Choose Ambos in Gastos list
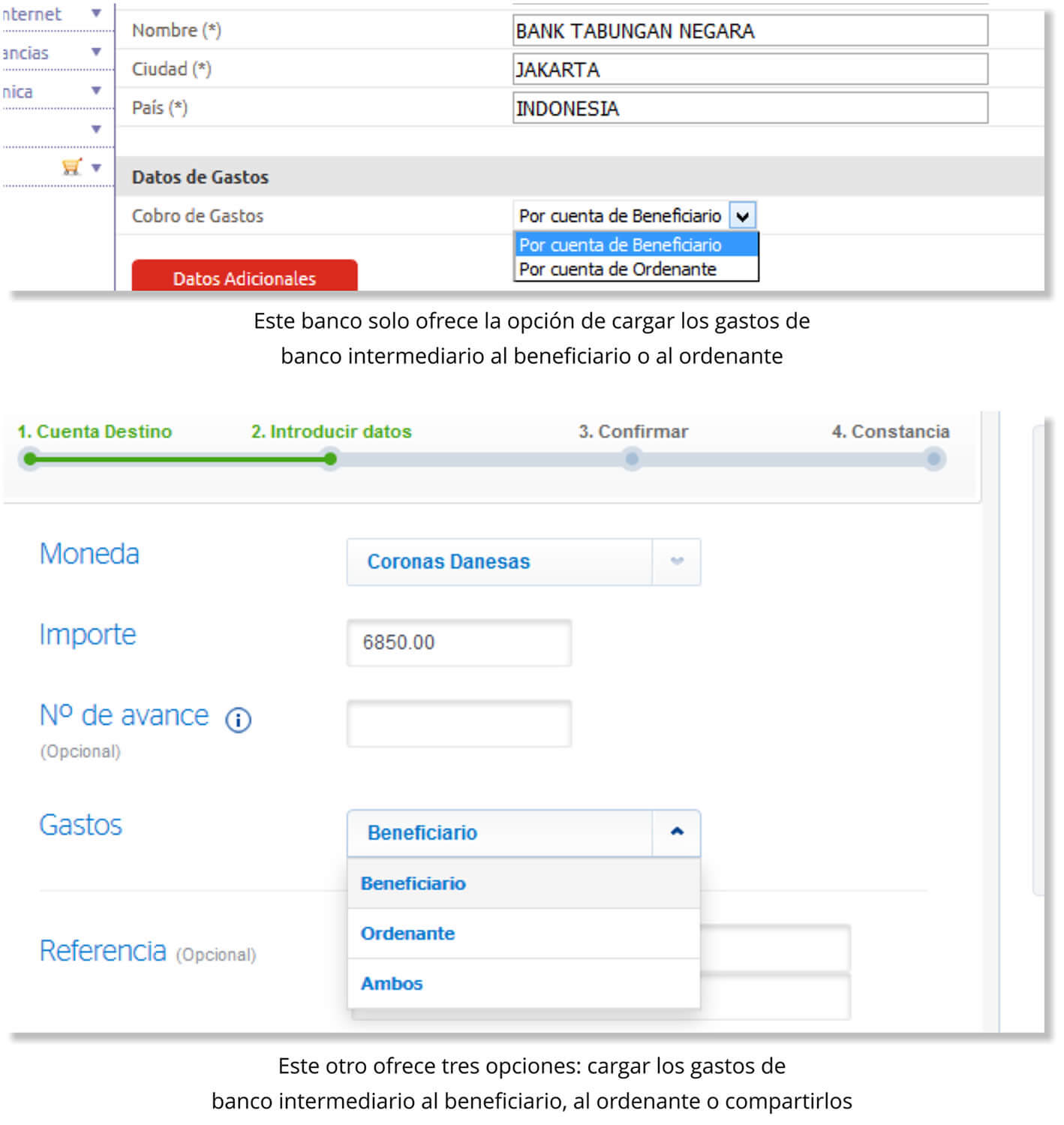The width and height of the screenshot is (1064, 1125). (524, 983)
